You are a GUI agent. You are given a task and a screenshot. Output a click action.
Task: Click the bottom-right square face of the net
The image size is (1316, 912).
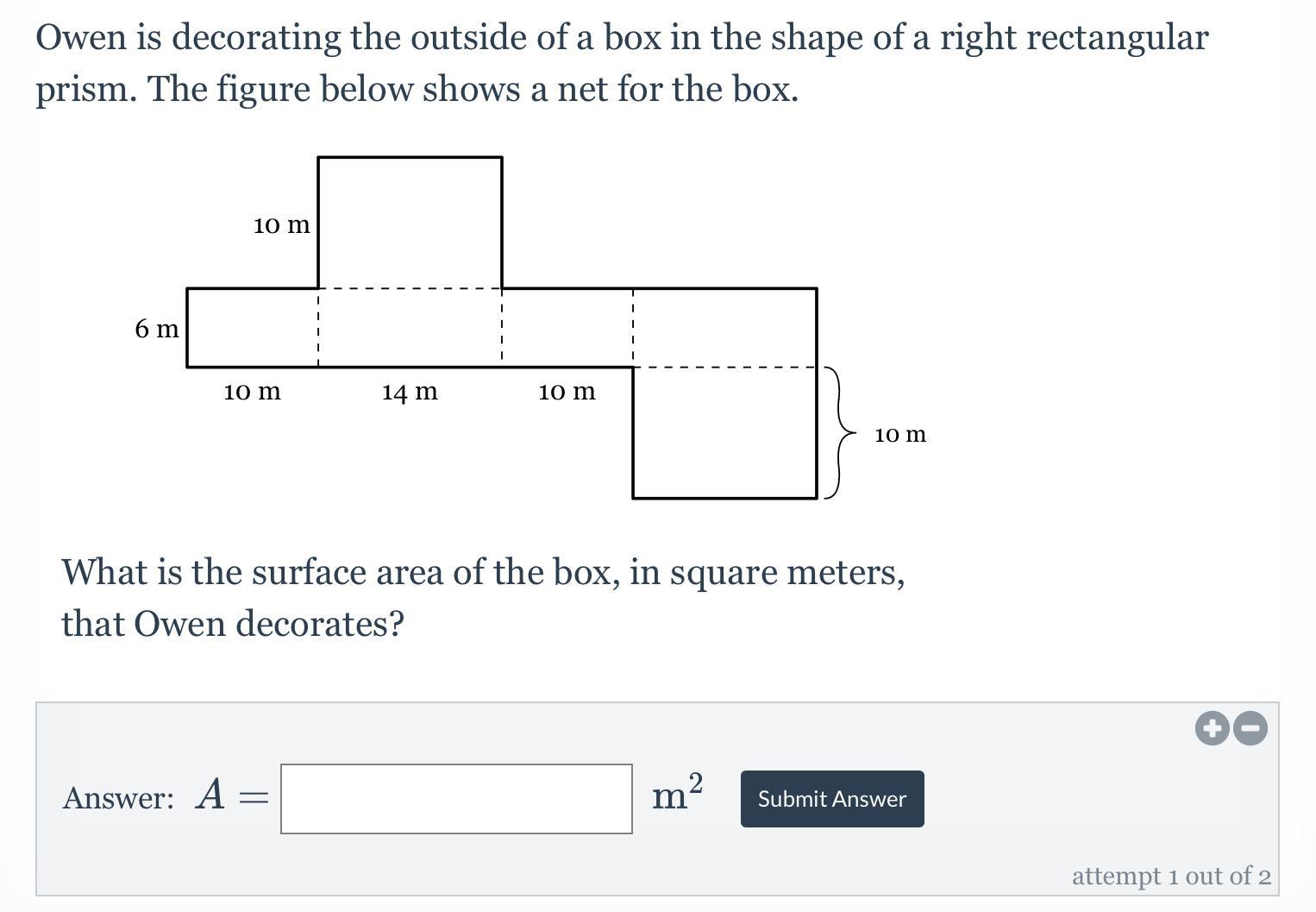[x=724, y=432]
